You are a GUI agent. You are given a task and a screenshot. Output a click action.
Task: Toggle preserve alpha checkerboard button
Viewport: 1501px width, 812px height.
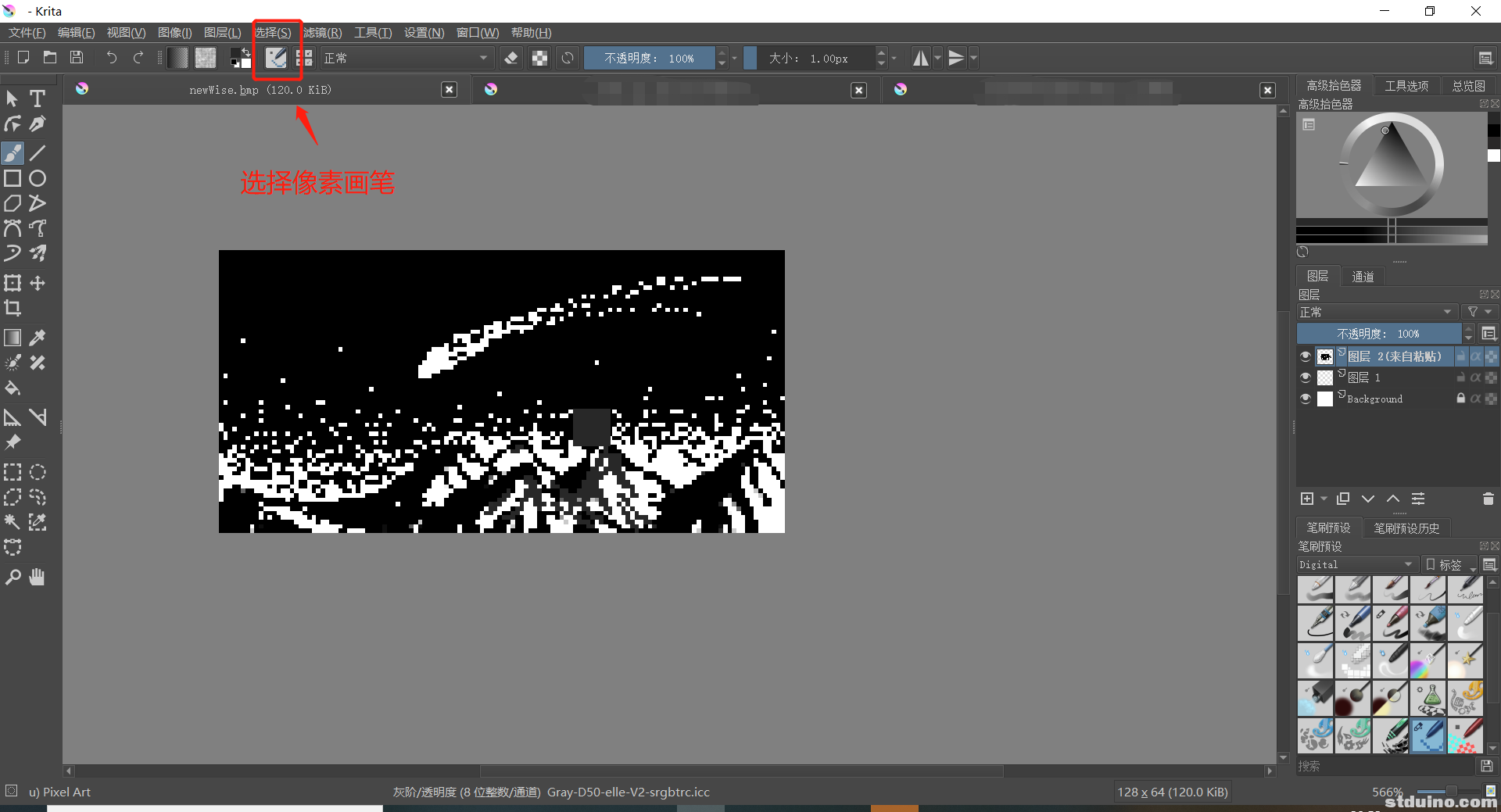point(539,58)
